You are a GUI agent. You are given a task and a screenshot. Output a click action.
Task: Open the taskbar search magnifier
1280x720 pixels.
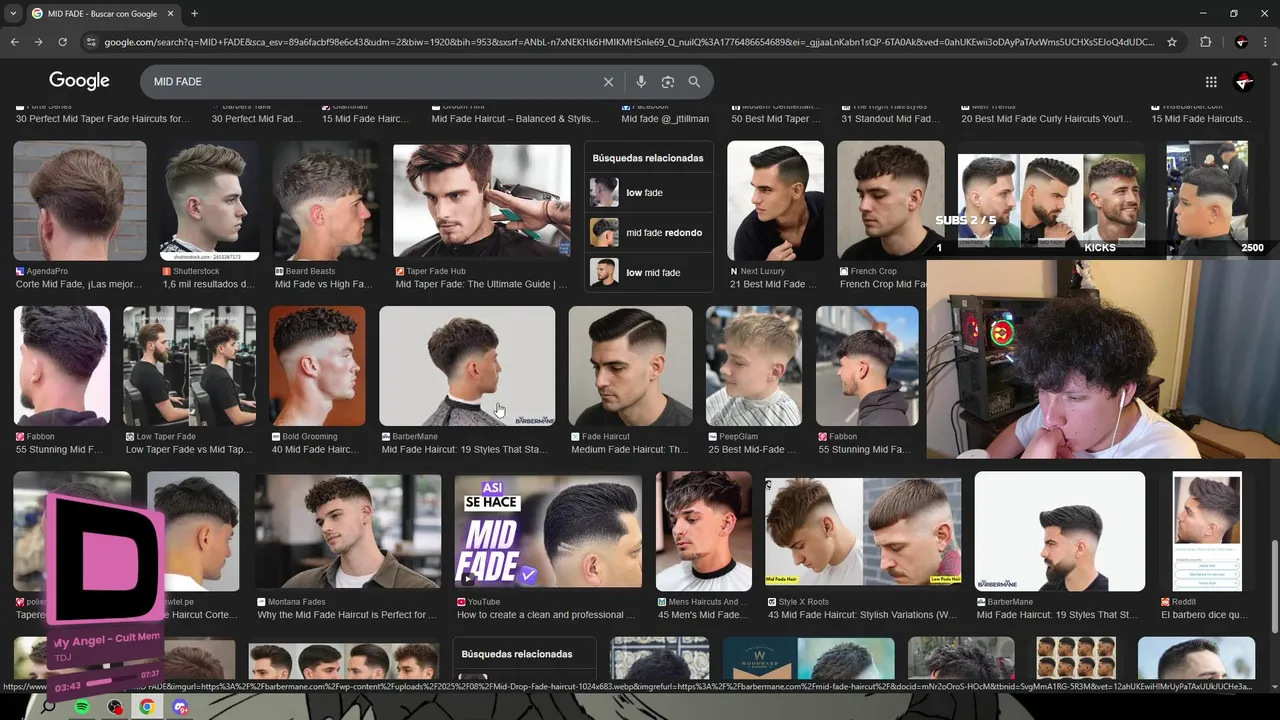point(48,707)
